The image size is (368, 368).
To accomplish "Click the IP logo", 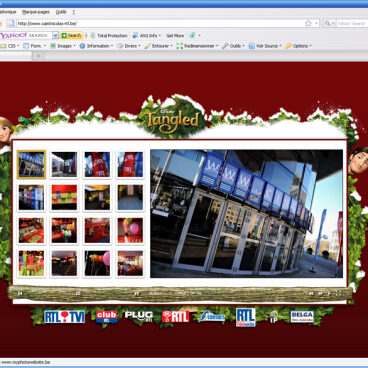I will coord(274,317).
